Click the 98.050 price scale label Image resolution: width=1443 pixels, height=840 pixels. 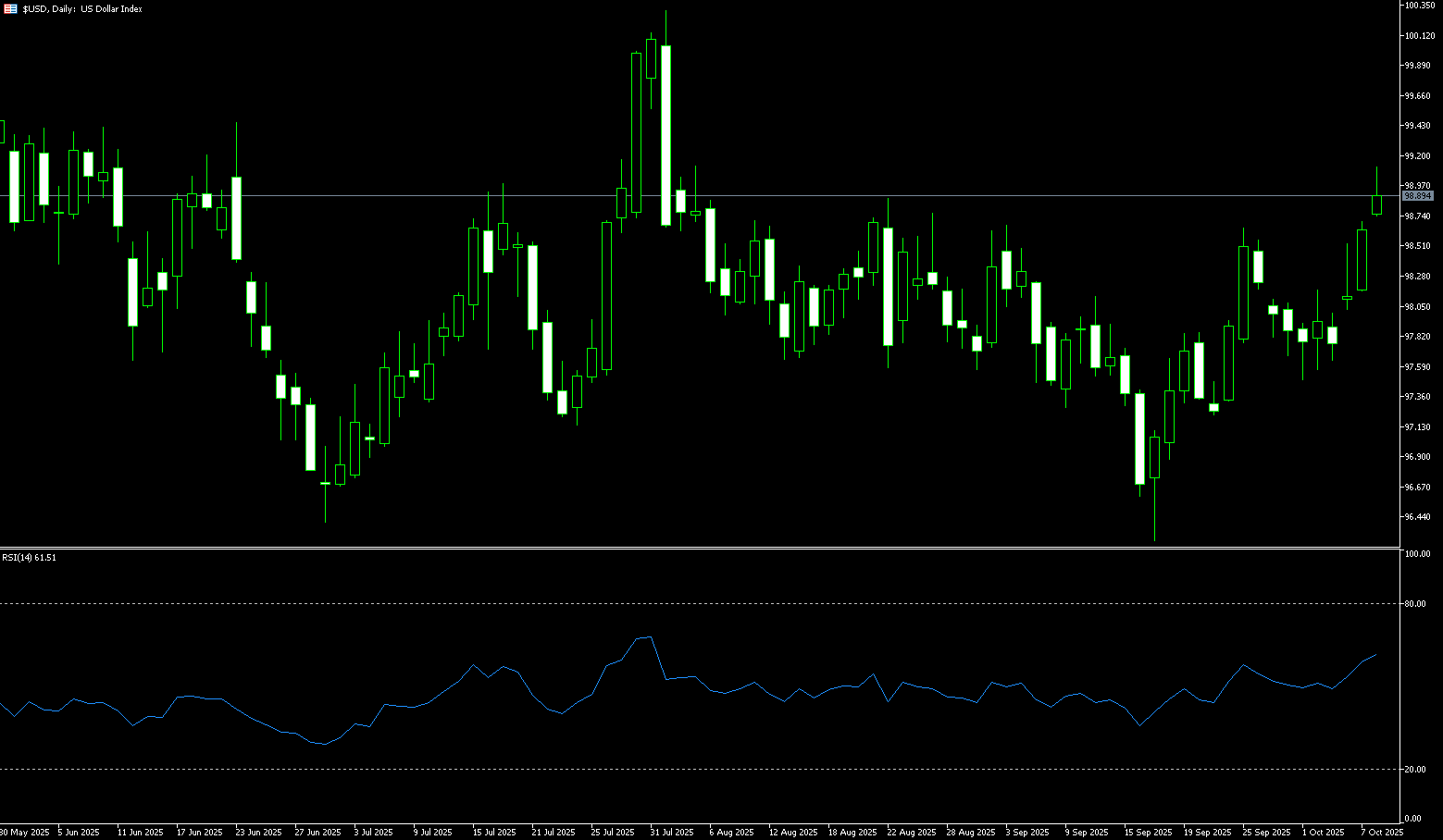tap(1417, 307)
